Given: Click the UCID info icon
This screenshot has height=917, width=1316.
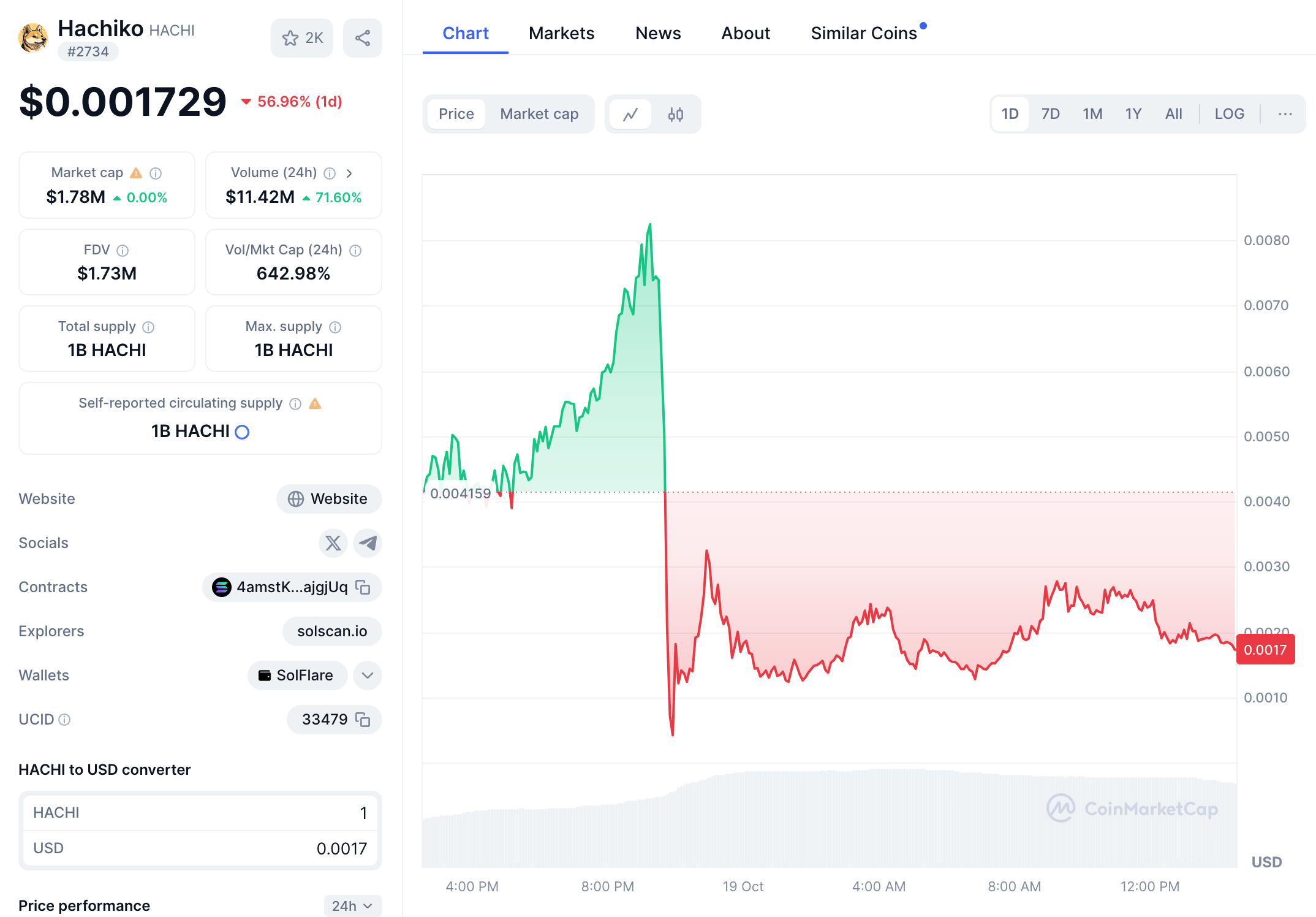Looking at the screenshot, I should (x=64, y=720).
